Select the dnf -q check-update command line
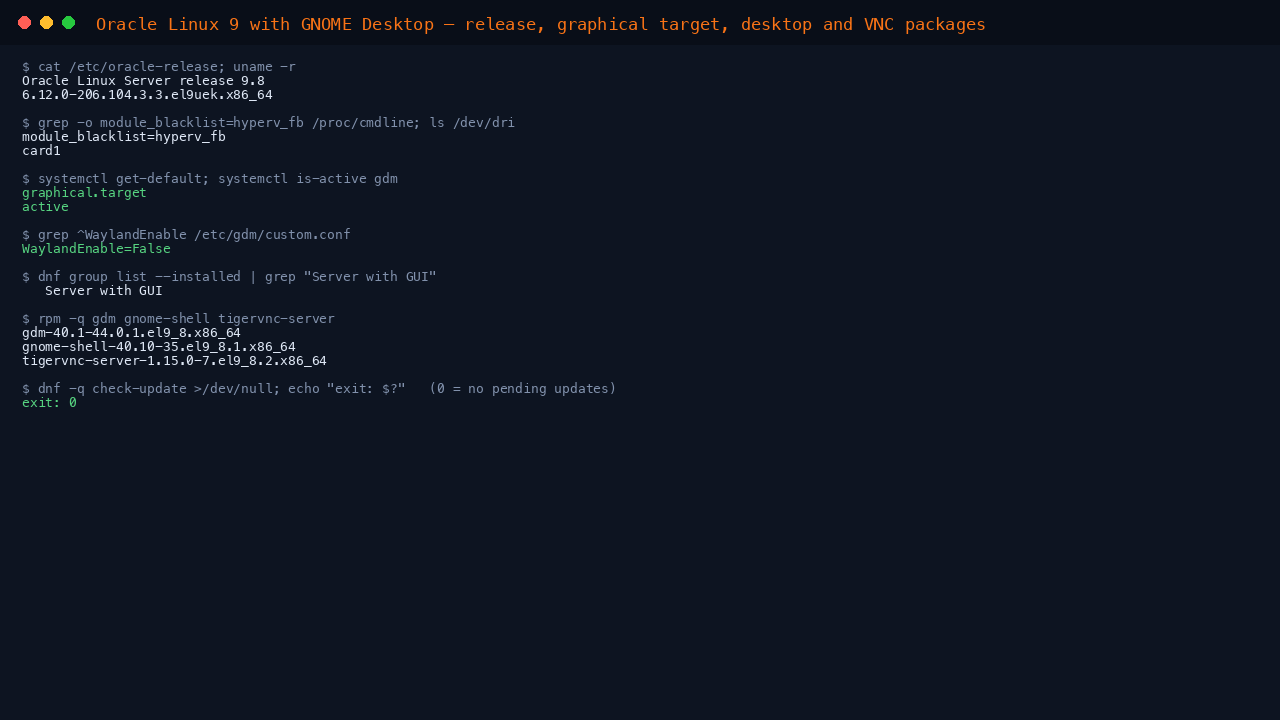Viewport: 1280px width, 720px height. point(319,389)
